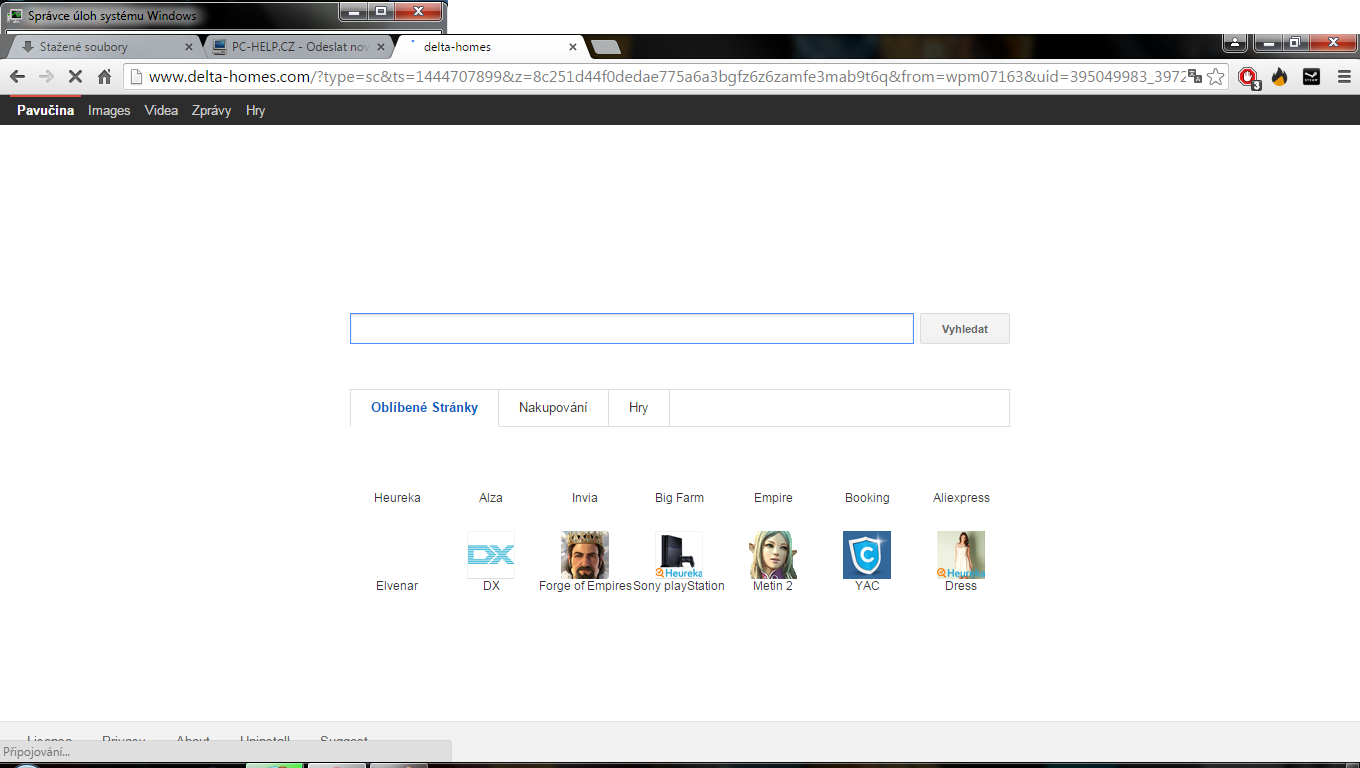Image resolution: width=1360 pixels, height=768 pixels.
Task: Maximize the Task Manager window
Action: [x=381, y=12]
